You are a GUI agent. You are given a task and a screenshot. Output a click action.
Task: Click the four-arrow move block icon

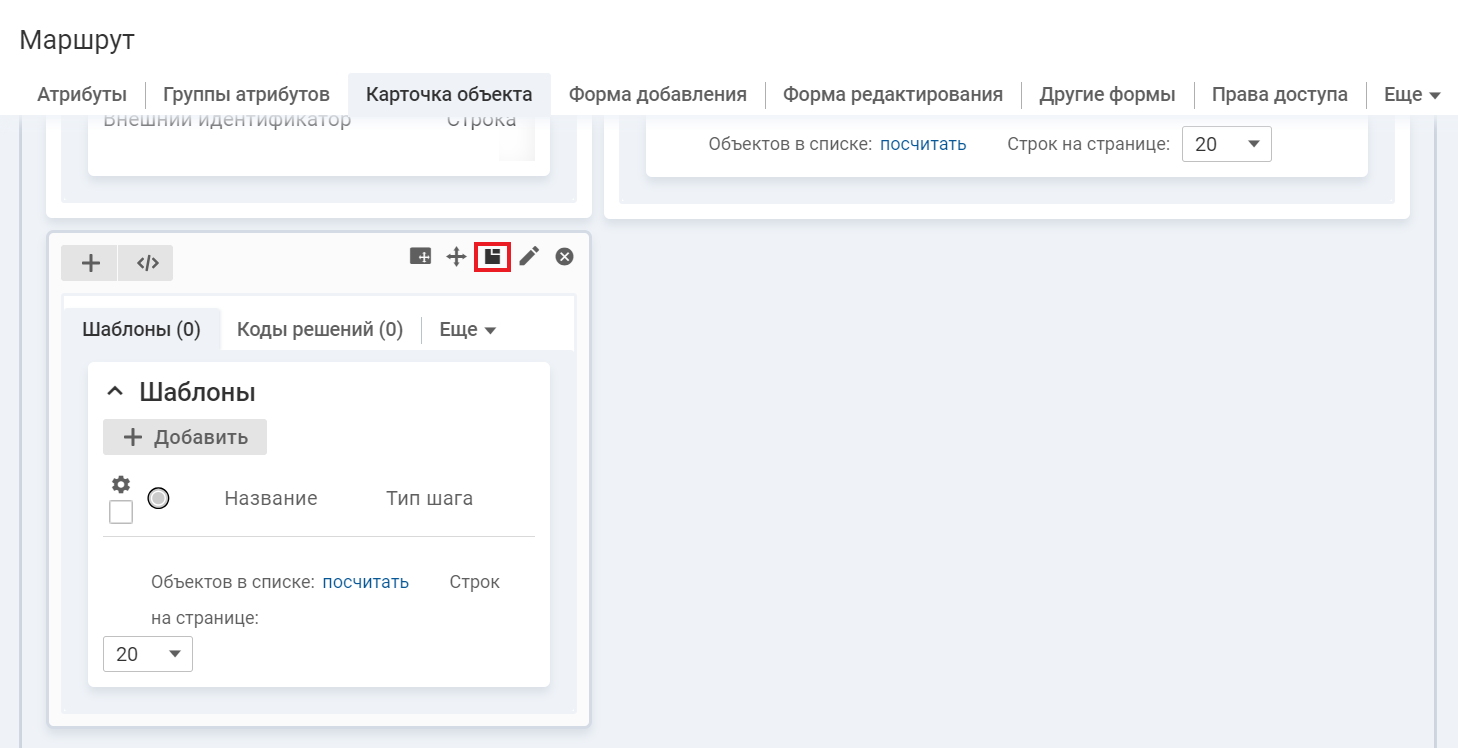point(456,257)
